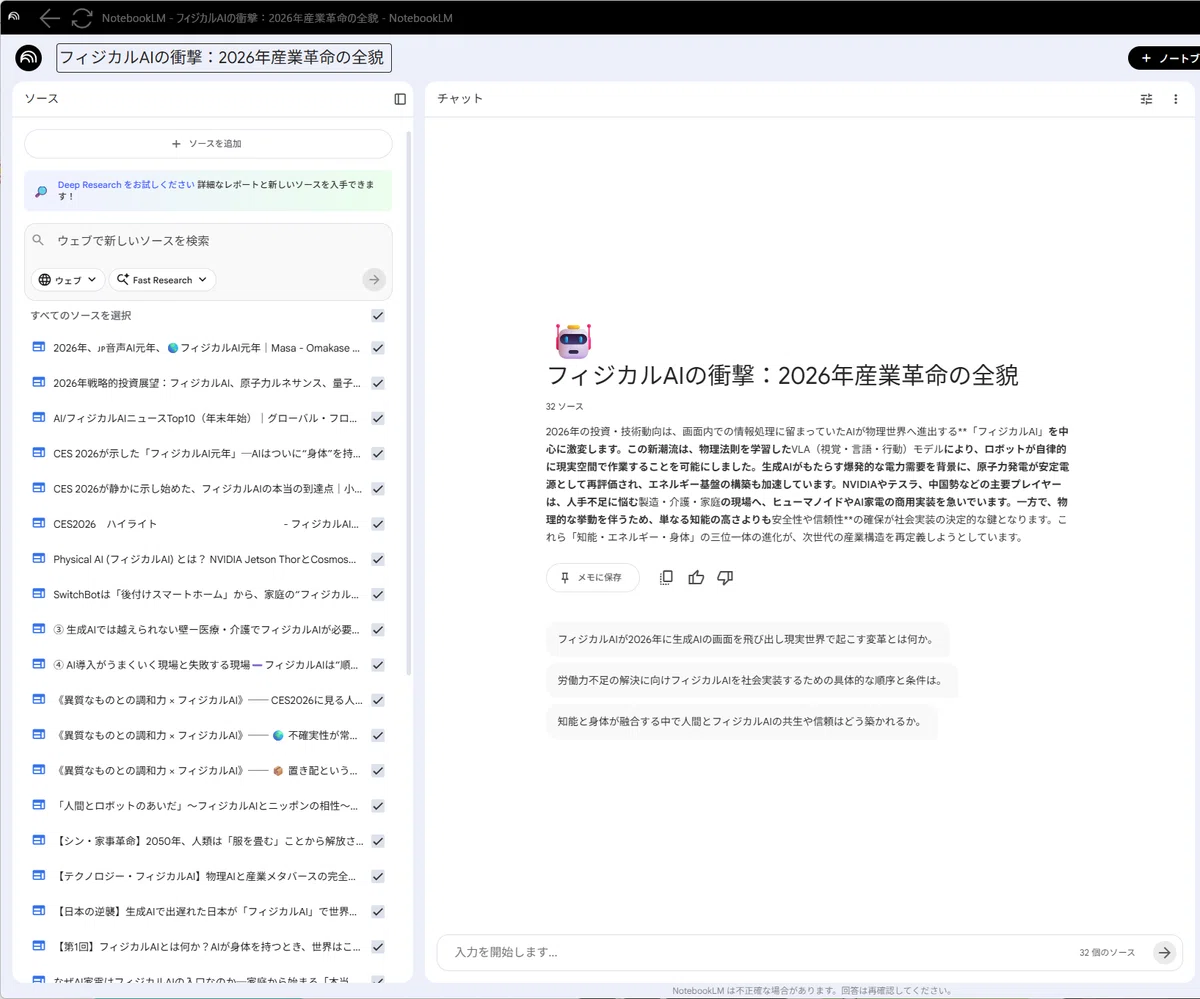Uncheck "【日本の逆襲】" source checkbox
This screenshot has height=999, width=1200.
point(378,911)
